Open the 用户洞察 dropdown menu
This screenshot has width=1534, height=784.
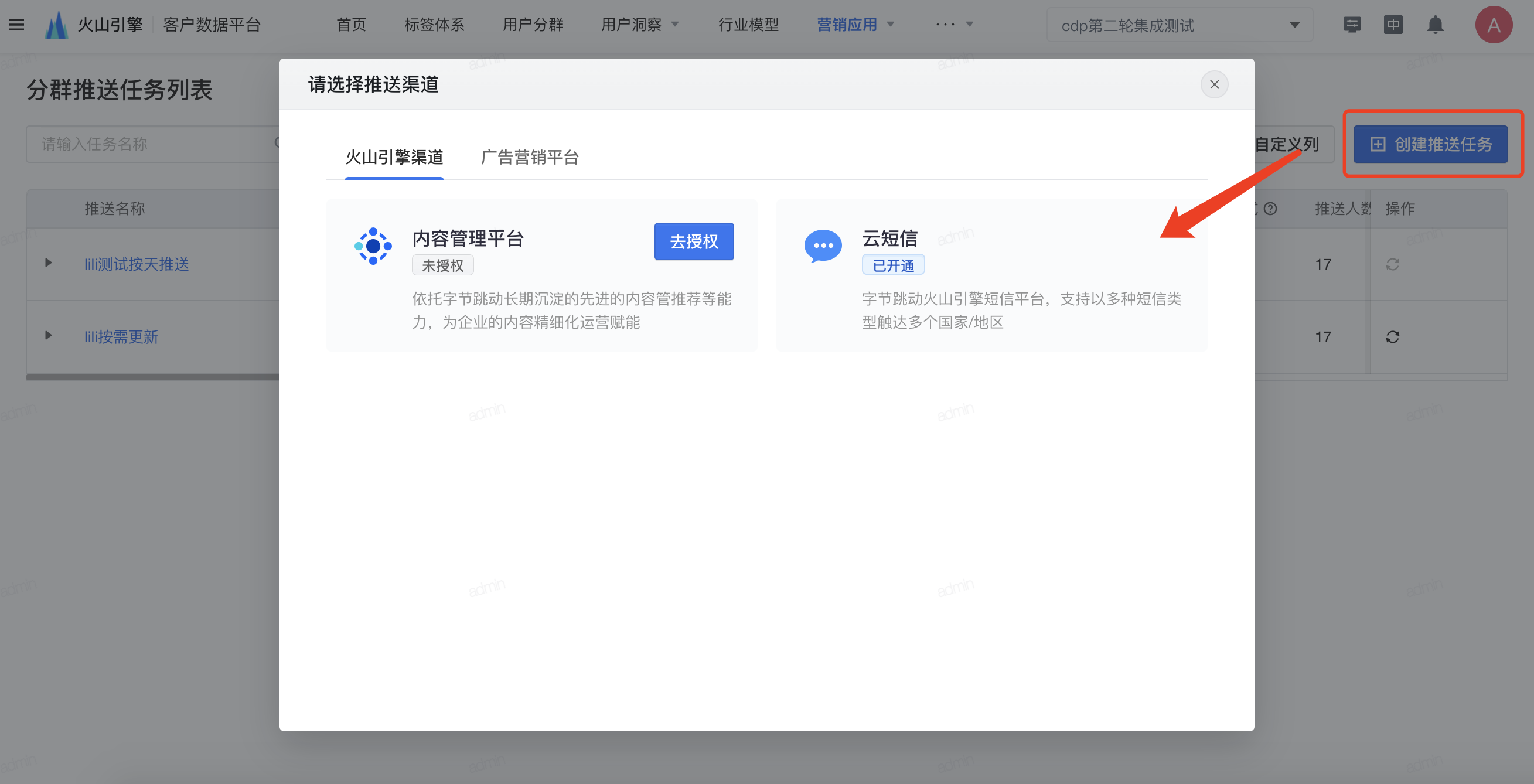640,25
